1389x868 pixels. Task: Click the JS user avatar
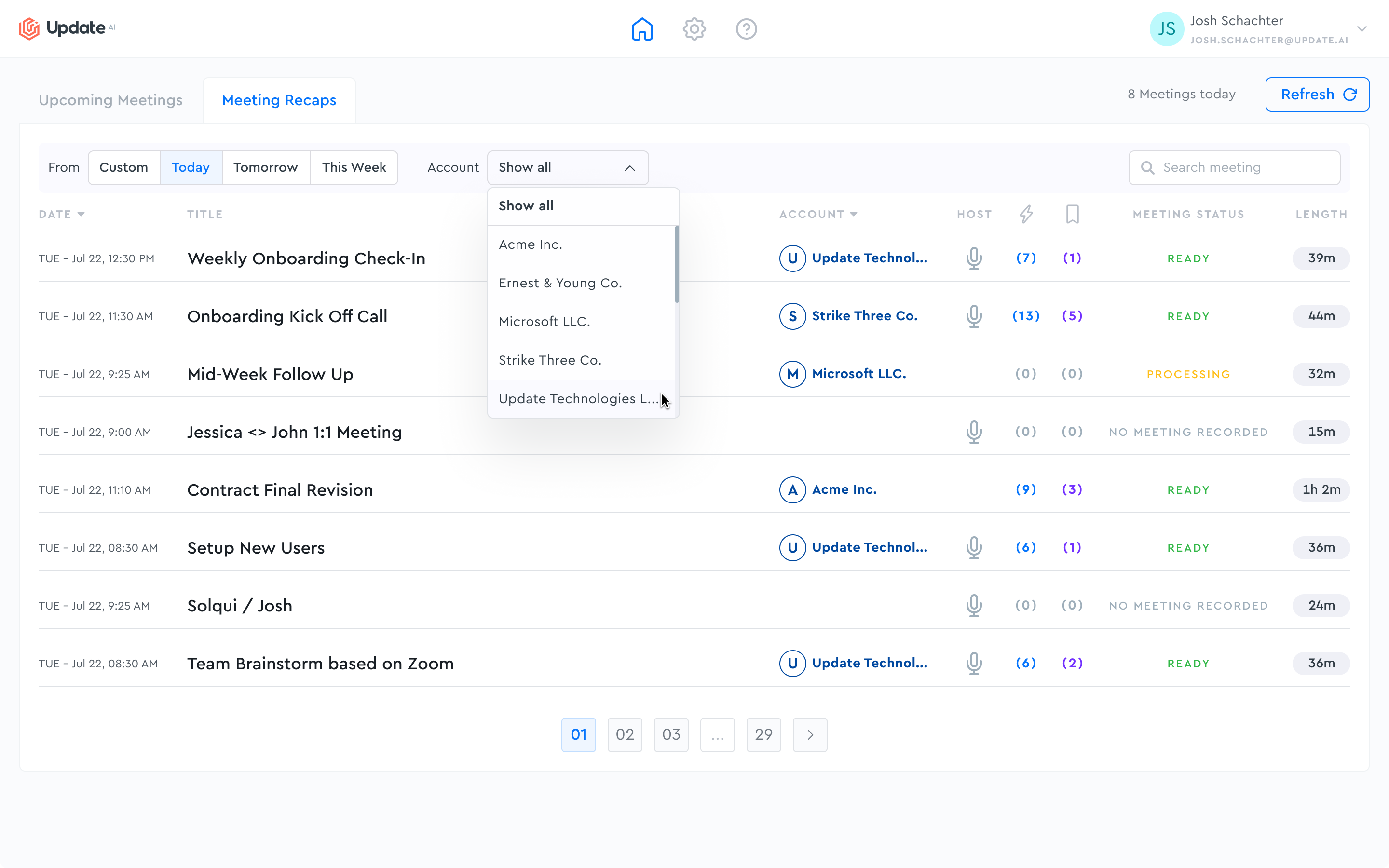coord(1166,29)
